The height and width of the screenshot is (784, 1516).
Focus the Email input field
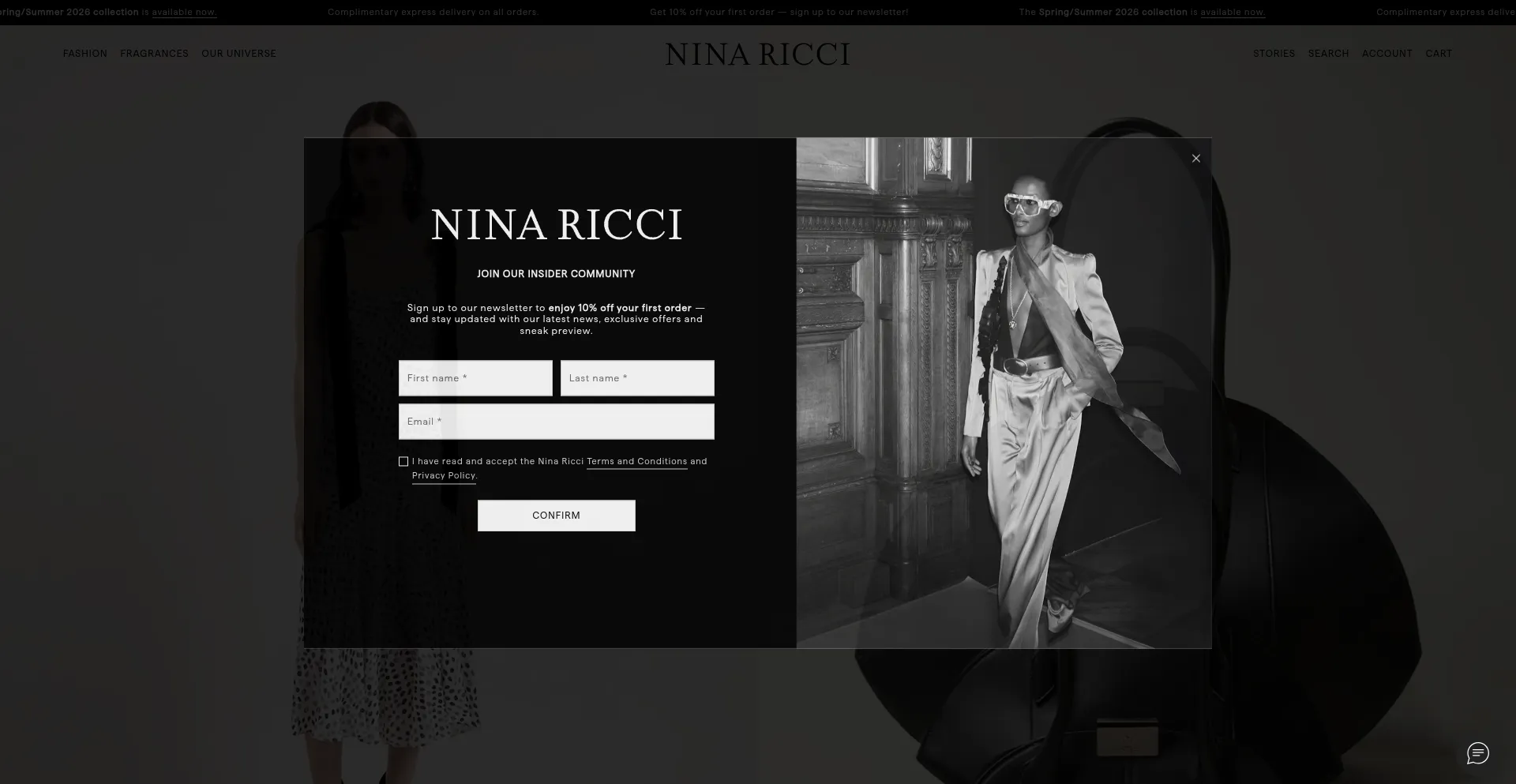point(557,422)
